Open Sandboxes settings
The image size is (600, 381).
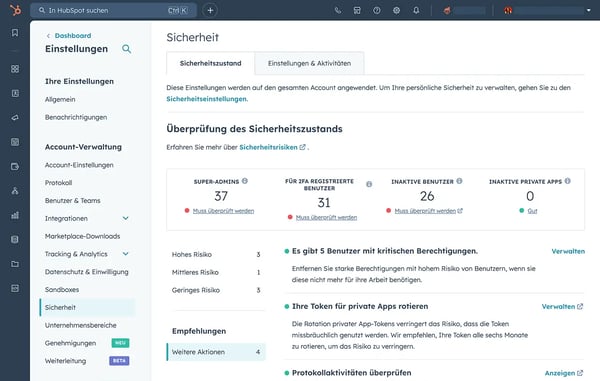(62, 290)
